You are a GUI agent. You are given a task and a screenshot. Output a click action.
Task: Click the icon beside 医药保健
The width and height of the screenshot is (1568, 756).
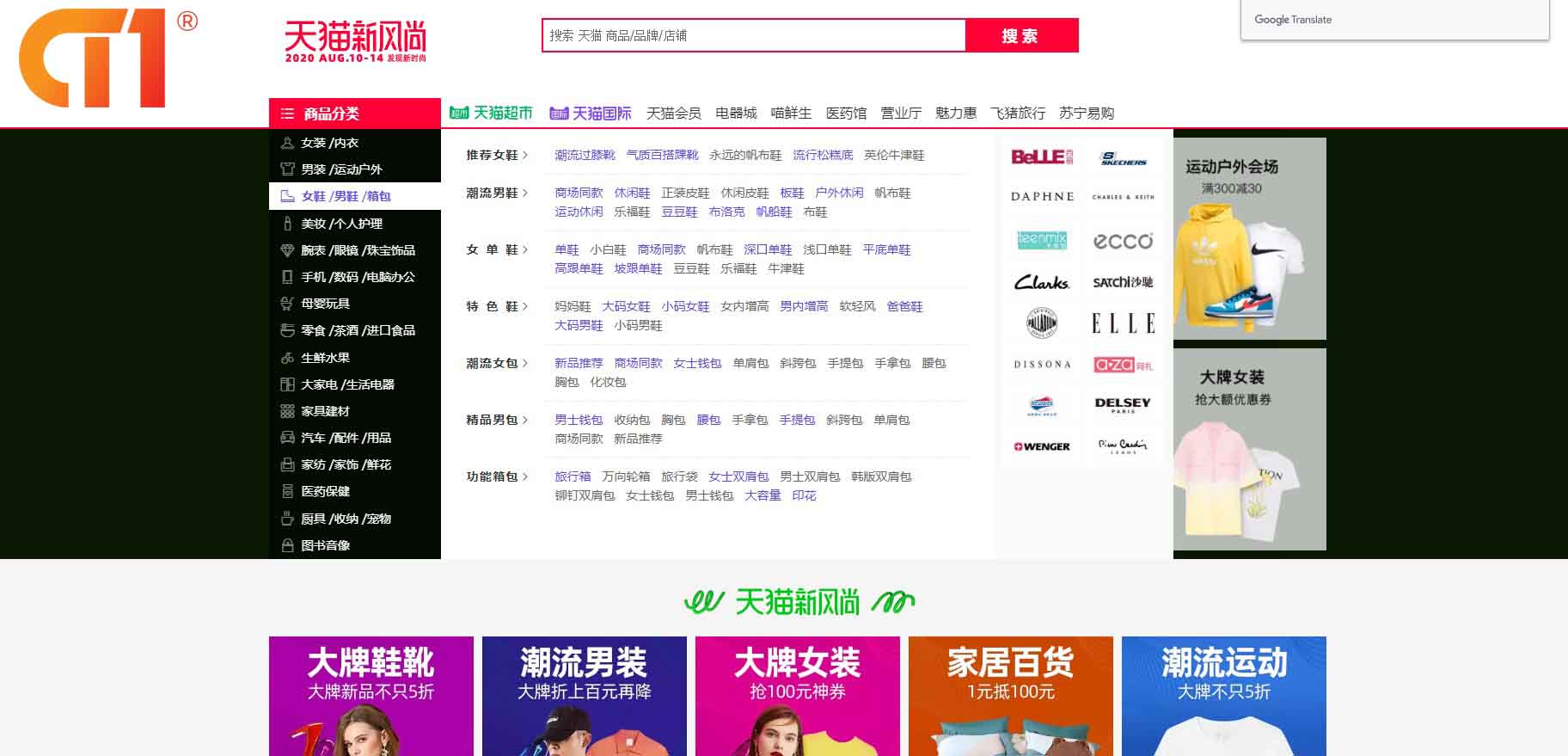(x=287, y=491)
